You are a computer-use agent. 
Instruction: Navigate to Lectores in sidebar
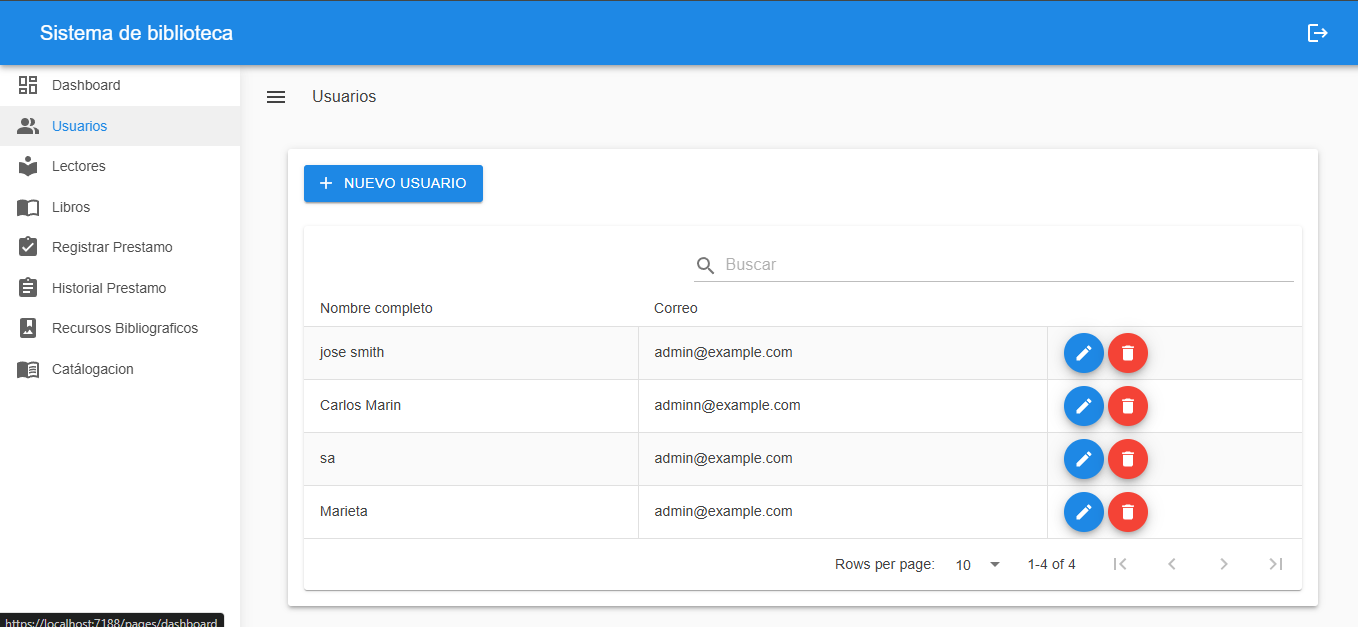(x=79, y=166)
